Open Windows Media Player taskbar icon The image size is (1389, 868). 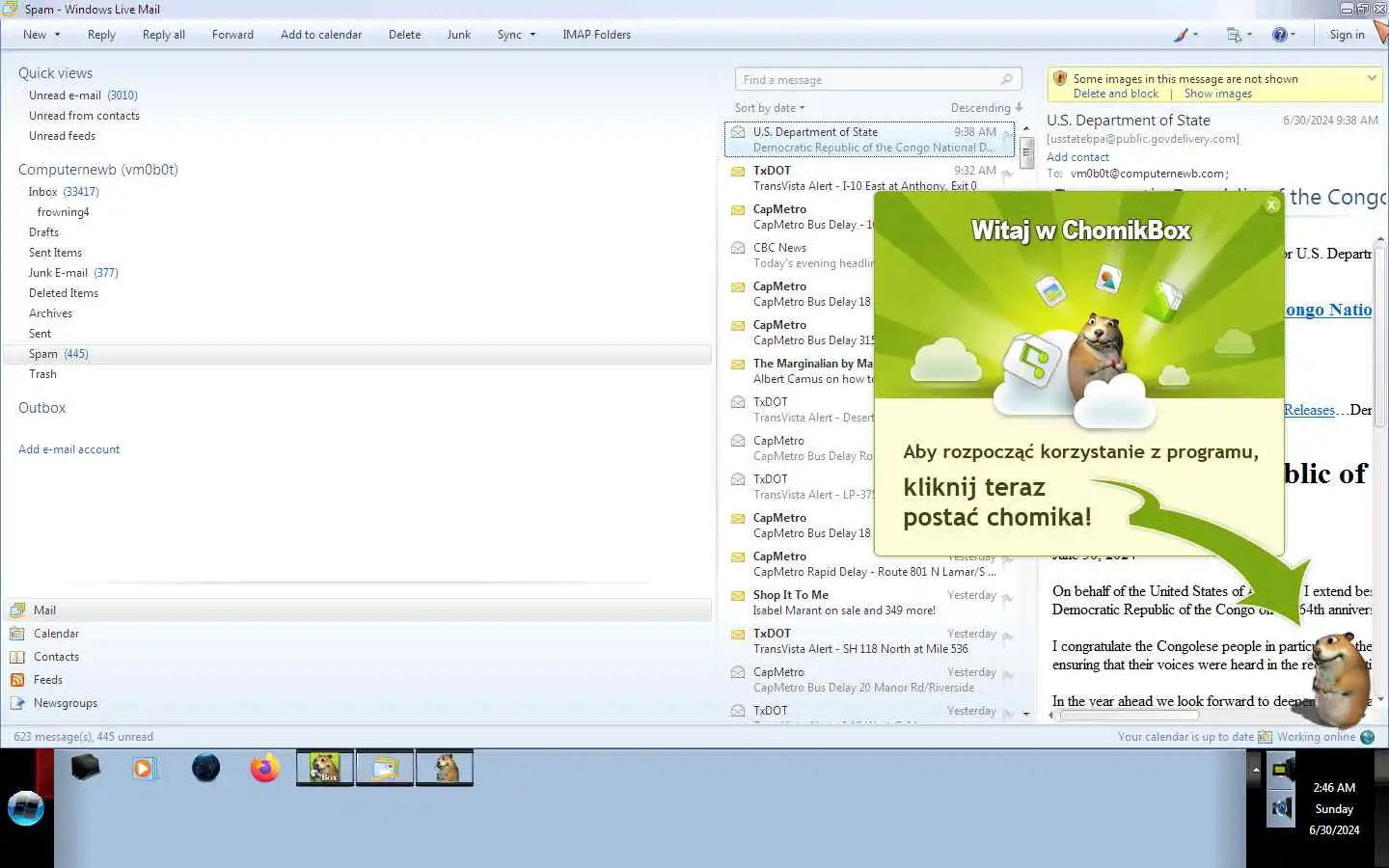145,768
